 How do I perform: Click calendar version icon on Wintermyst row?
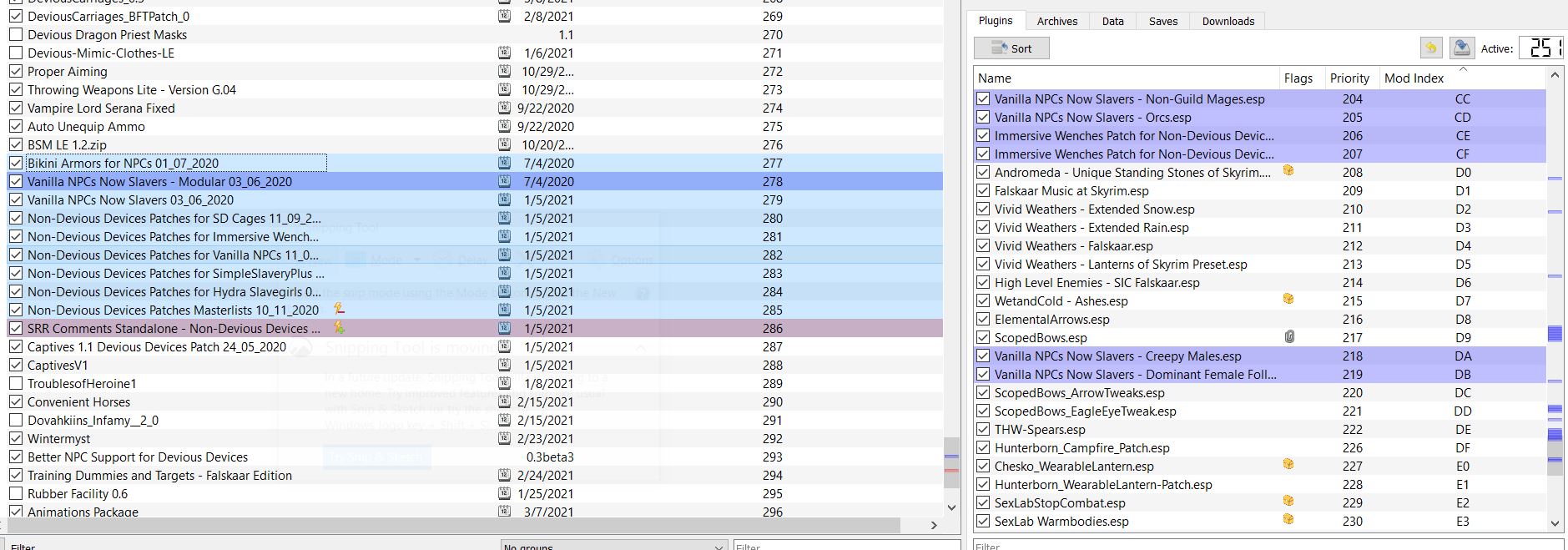coord(504,438)
